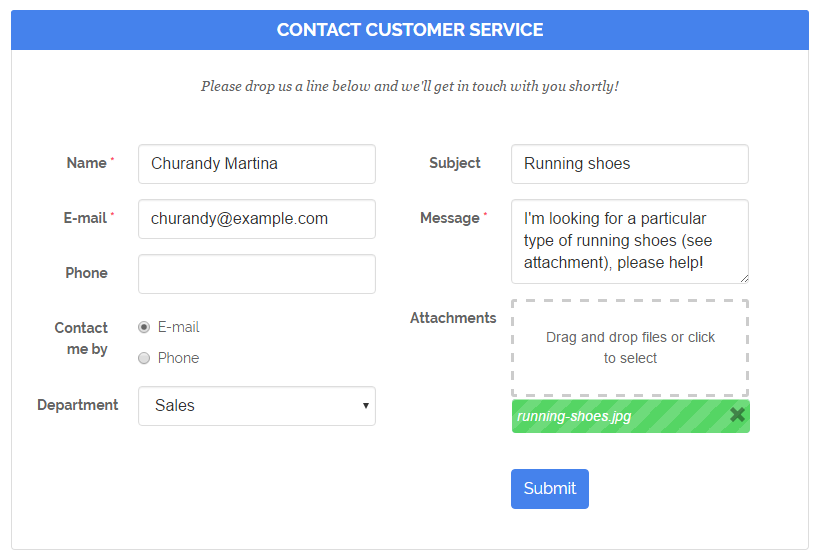Click the Name field label
The height and width of the screenshot is (560, 820).
86,163
